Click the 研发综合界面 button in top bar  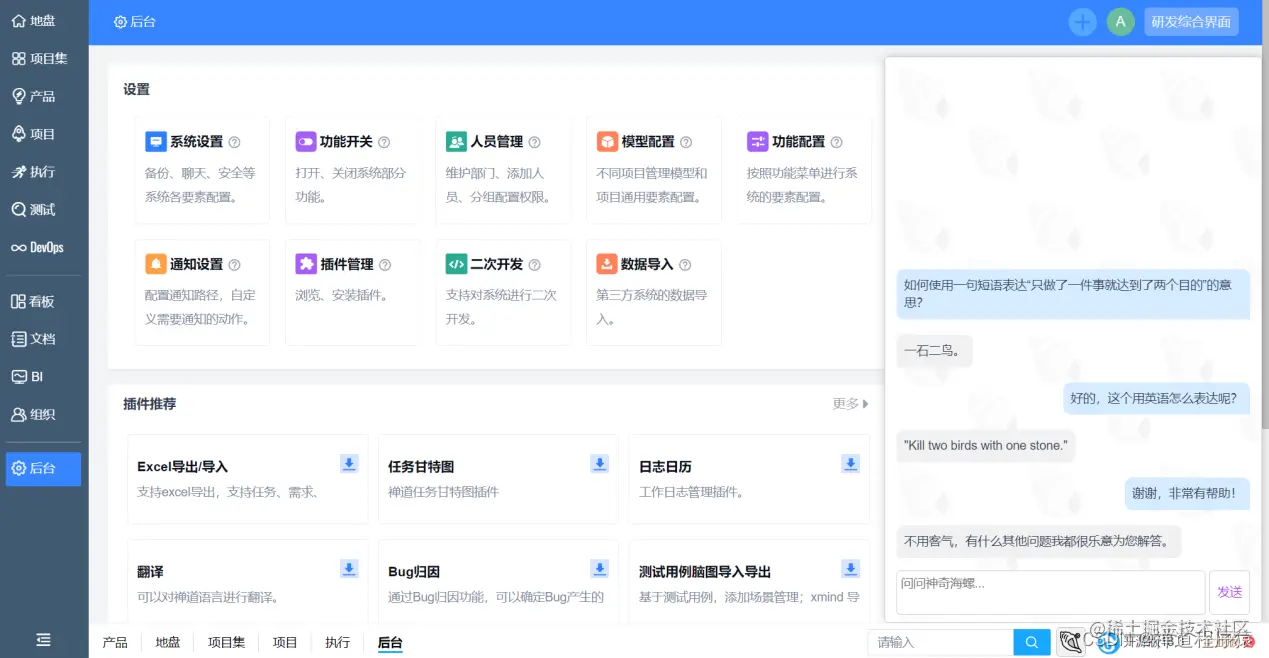tap(1191, 21)
